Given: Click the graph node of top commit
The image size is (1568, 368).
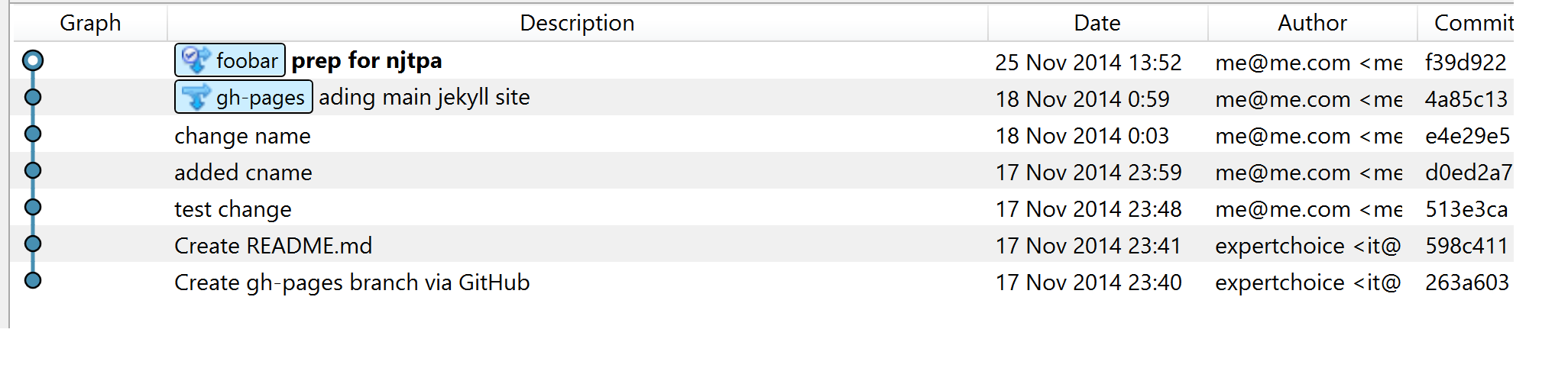Looking at the screenshot, I should 33,60.
